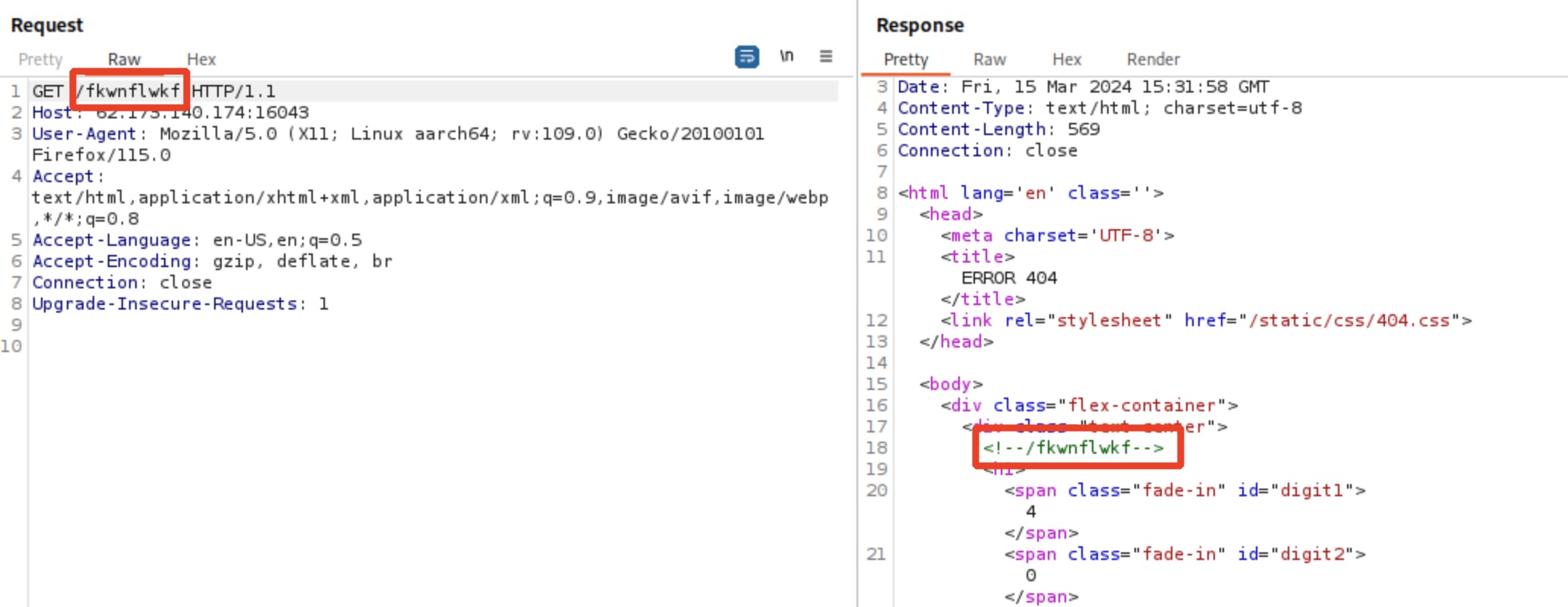Viewport: 1568px width, 607px height.
Task: Click the Date header in response
Action: pyautogui.click(x=918, y=86)
